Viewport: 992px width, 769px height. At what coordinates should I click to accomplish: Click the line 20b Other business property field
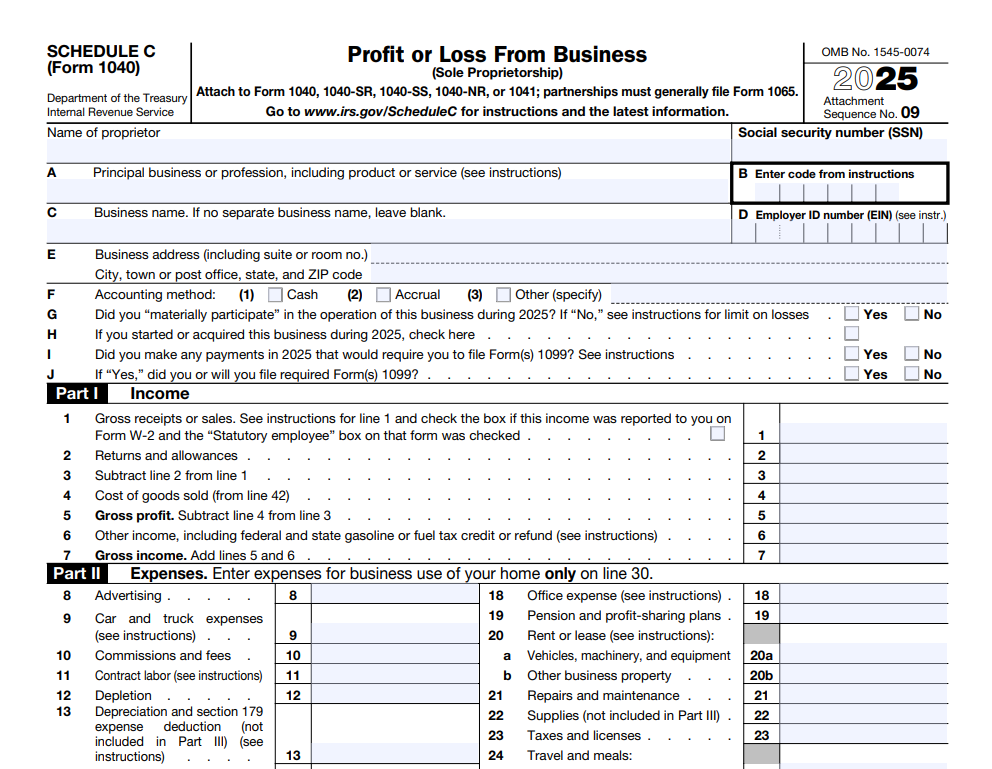(x=864, y=675)
